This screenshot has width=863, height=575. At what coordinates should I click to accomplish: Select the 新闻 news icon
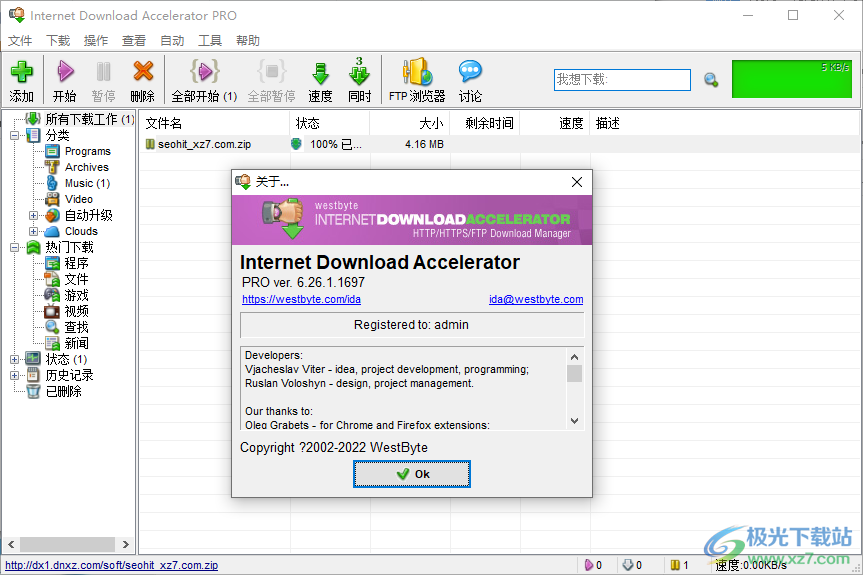[52, 343]
